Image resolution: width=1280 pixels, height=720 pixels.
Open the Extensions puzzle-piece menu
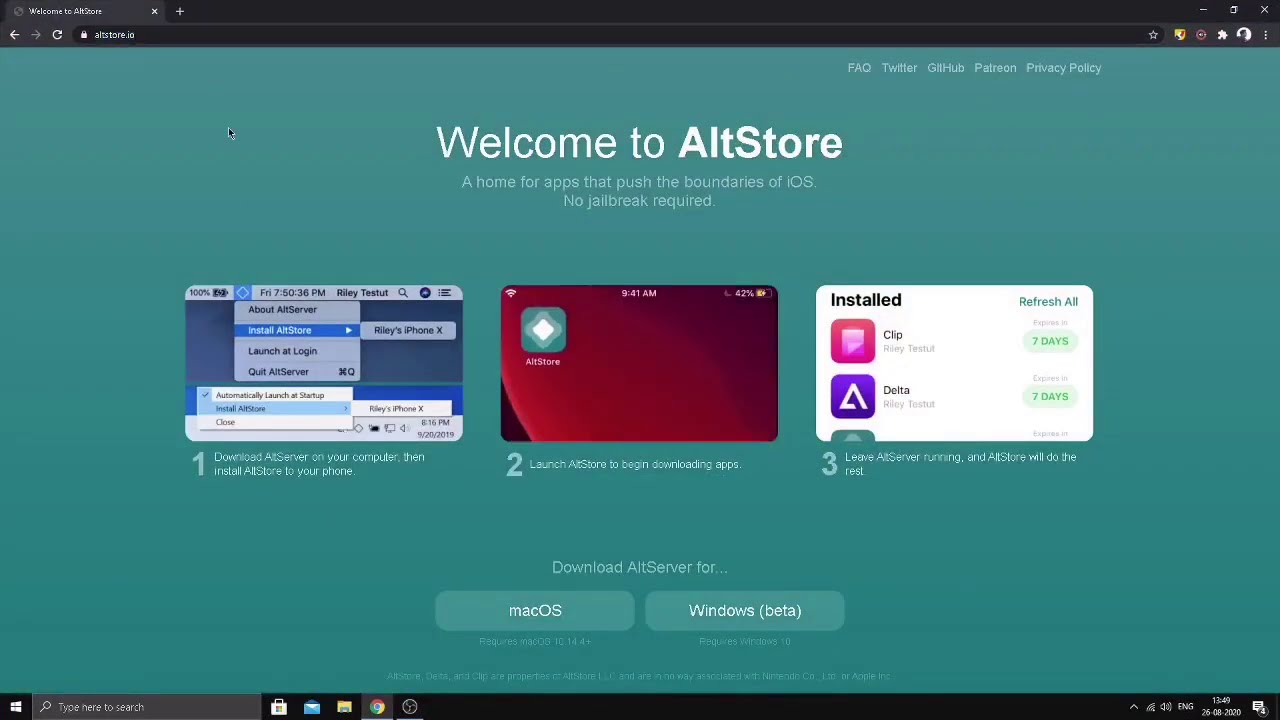click(1222, 35)
